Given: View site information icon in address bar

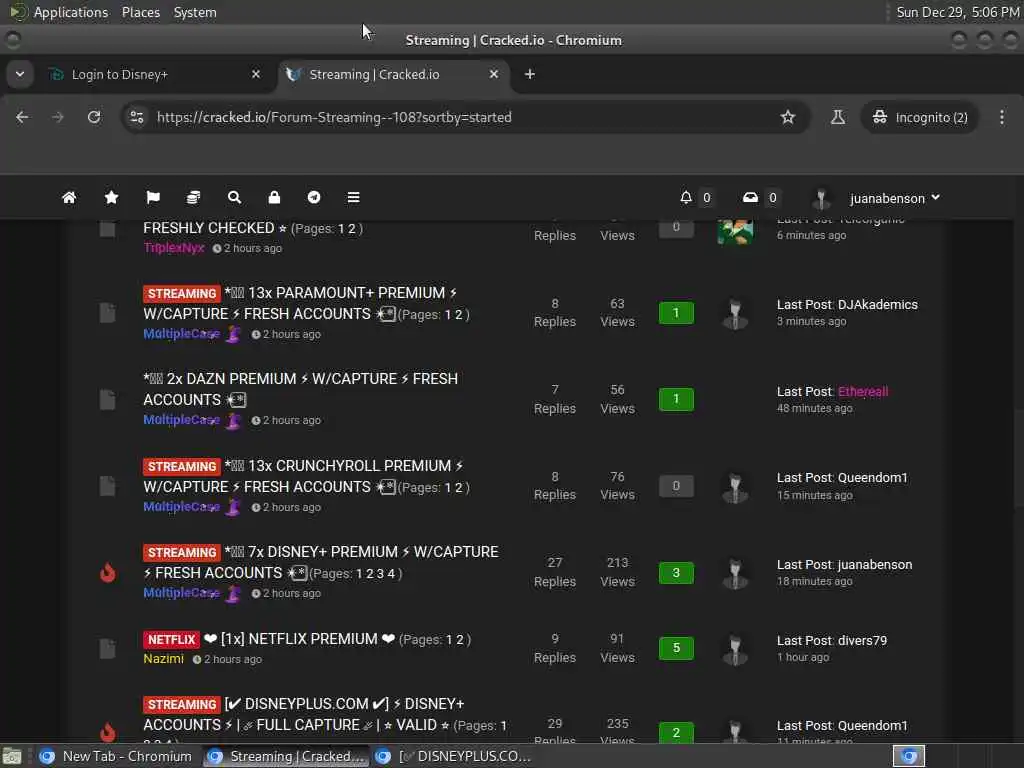Looking at the screenshot, I should [136, 117].
